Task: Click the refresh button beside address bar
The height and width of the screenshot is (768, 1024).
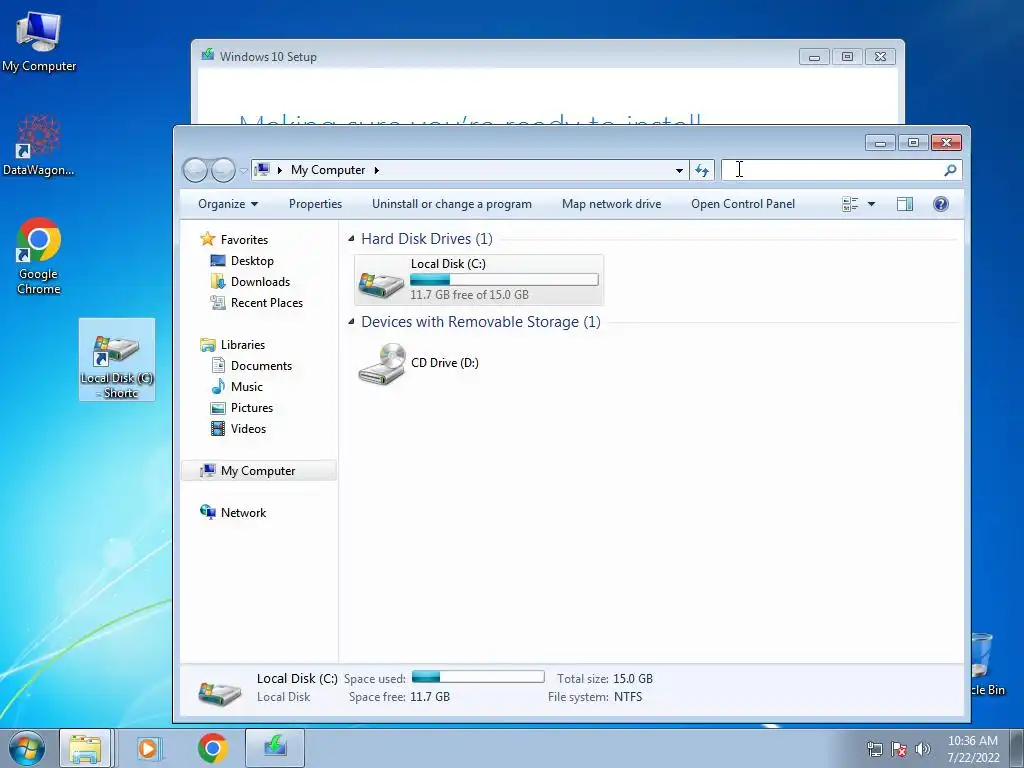Action: point(702,170)
